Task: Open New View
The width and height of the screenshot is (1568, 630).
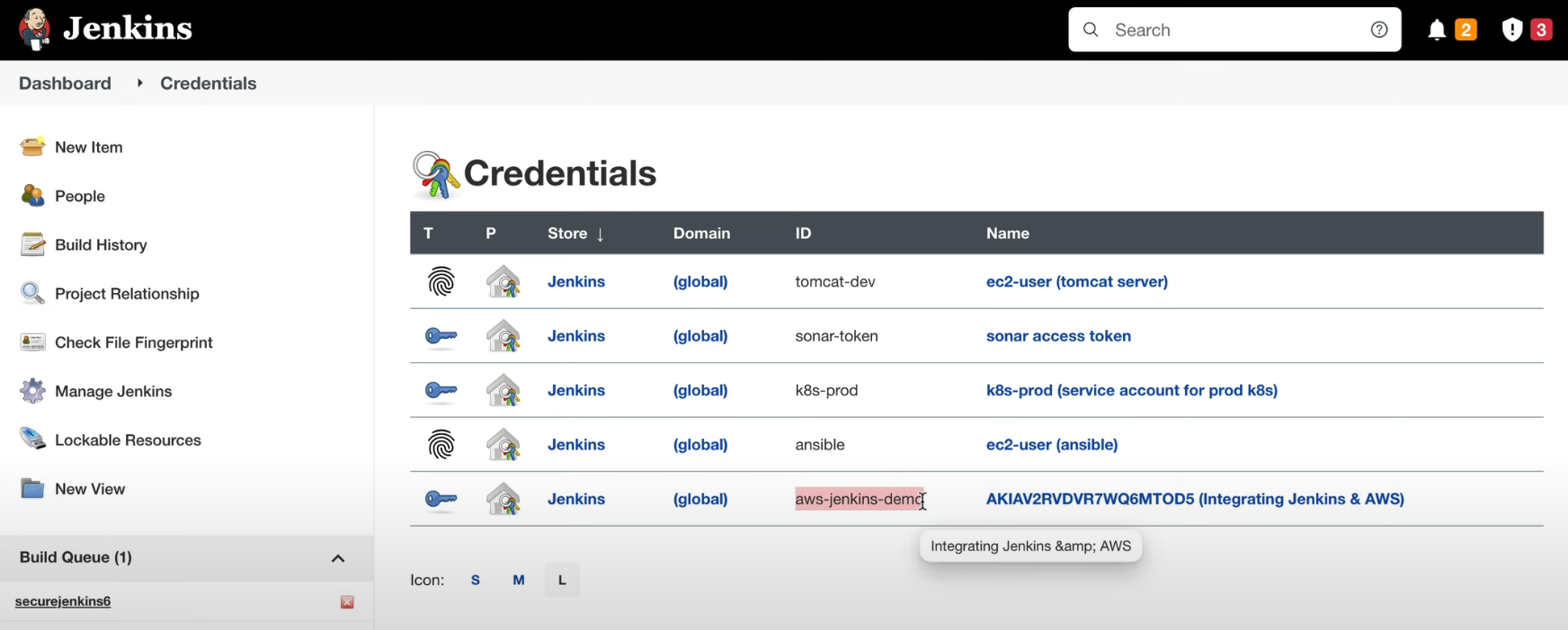Action: [90, 489]
